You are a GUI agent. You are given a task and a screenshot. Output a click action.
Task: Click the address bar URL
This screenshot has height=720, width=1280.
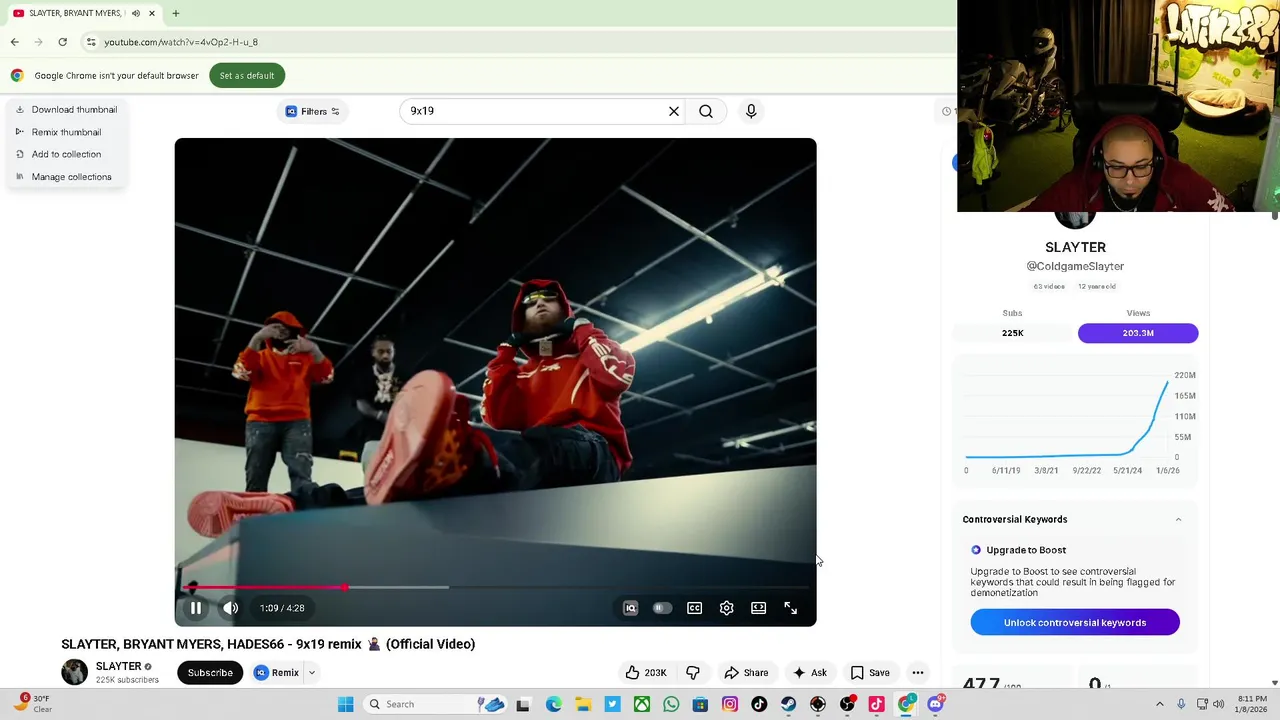pyautogui.click(x=181, y=42)
